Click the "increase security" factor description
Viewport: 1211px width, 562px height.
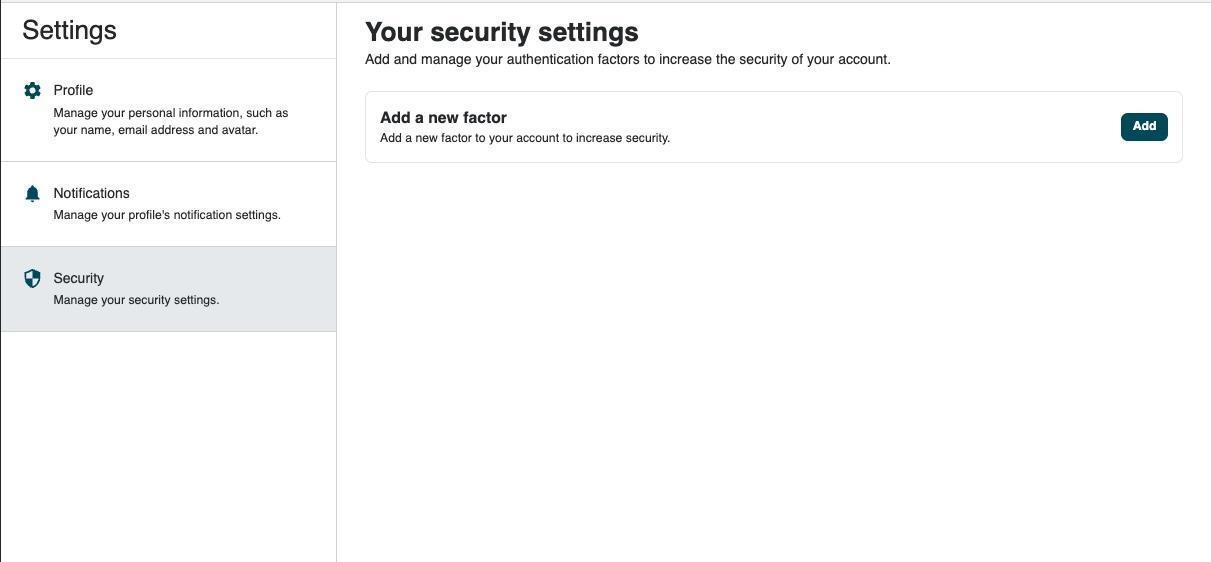(x=524, y=138)
